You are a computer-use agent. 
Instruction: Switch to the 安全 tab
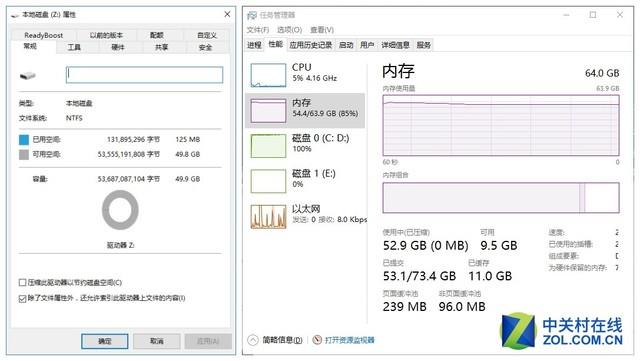click(205, 47)
